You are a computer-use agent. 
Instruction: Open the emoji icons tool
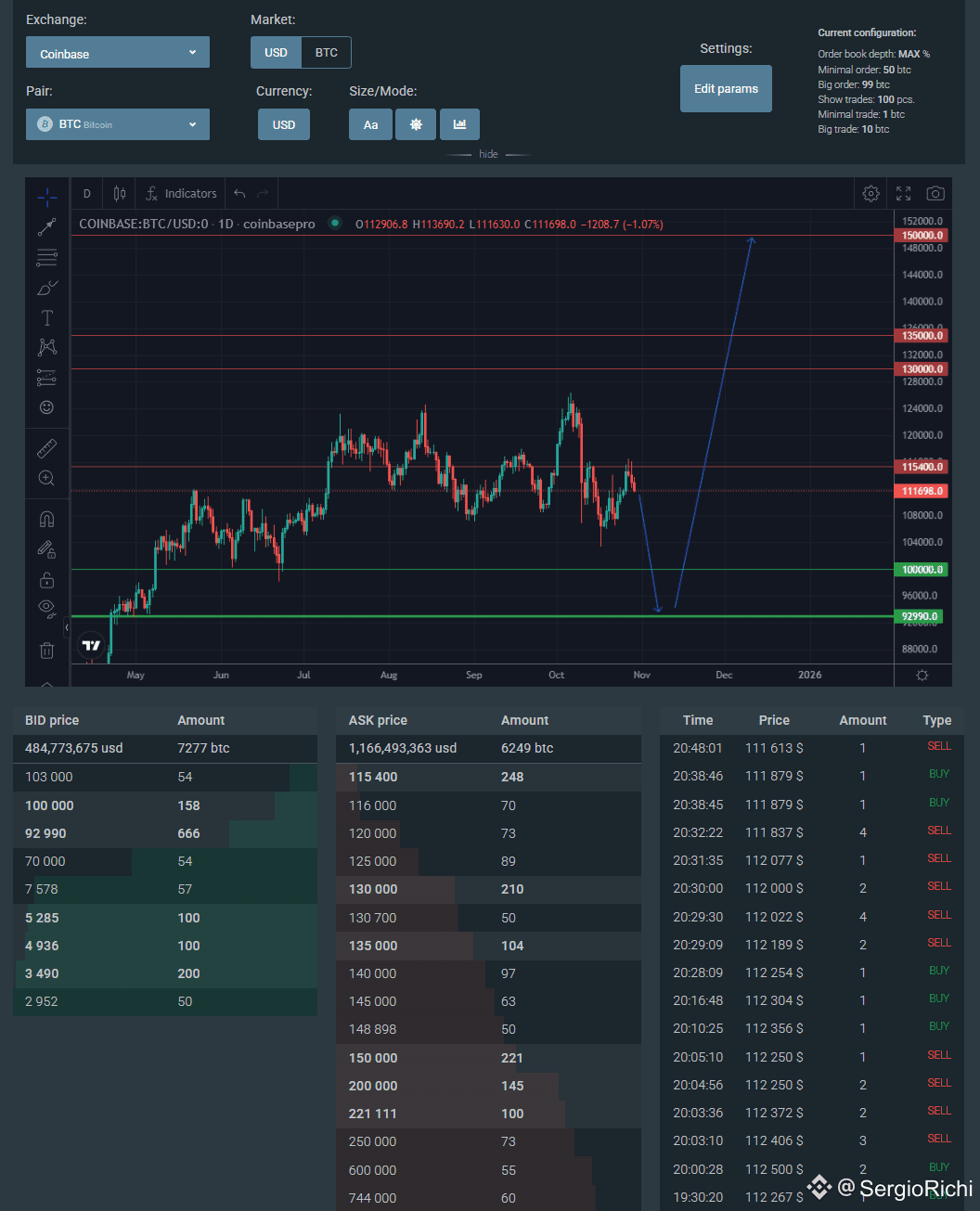click(46, 407)
